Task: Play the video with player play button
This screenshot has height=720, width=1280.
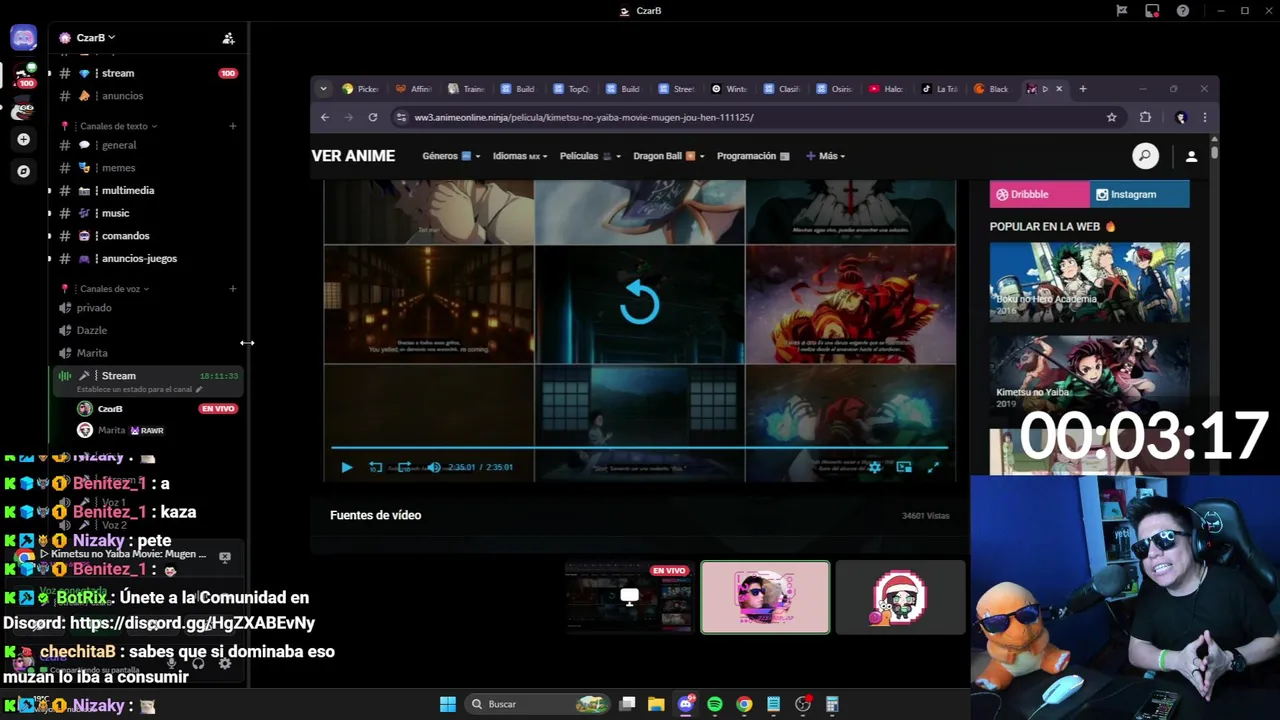Action: coord(346,467)
